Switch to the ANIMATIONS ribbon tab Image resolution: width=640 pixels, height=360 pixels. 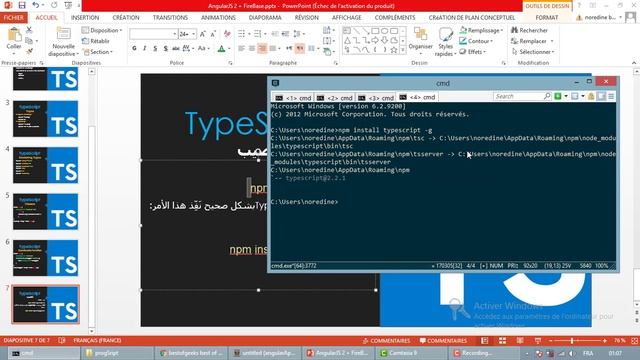[218, 18]
